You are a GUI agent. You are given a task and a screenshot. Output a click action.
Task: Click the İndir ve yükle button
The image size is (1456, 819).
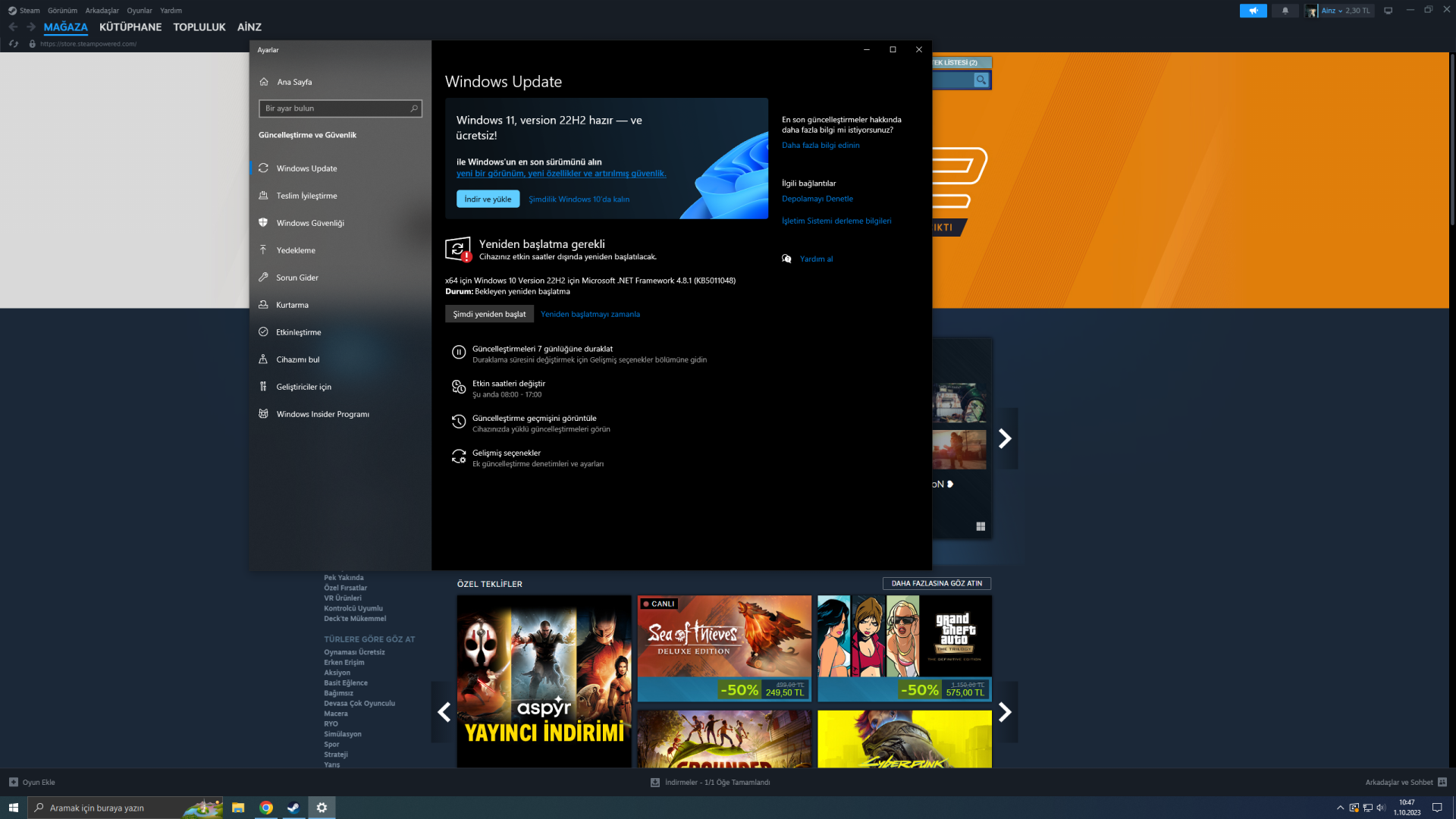[x=488, y=199]
